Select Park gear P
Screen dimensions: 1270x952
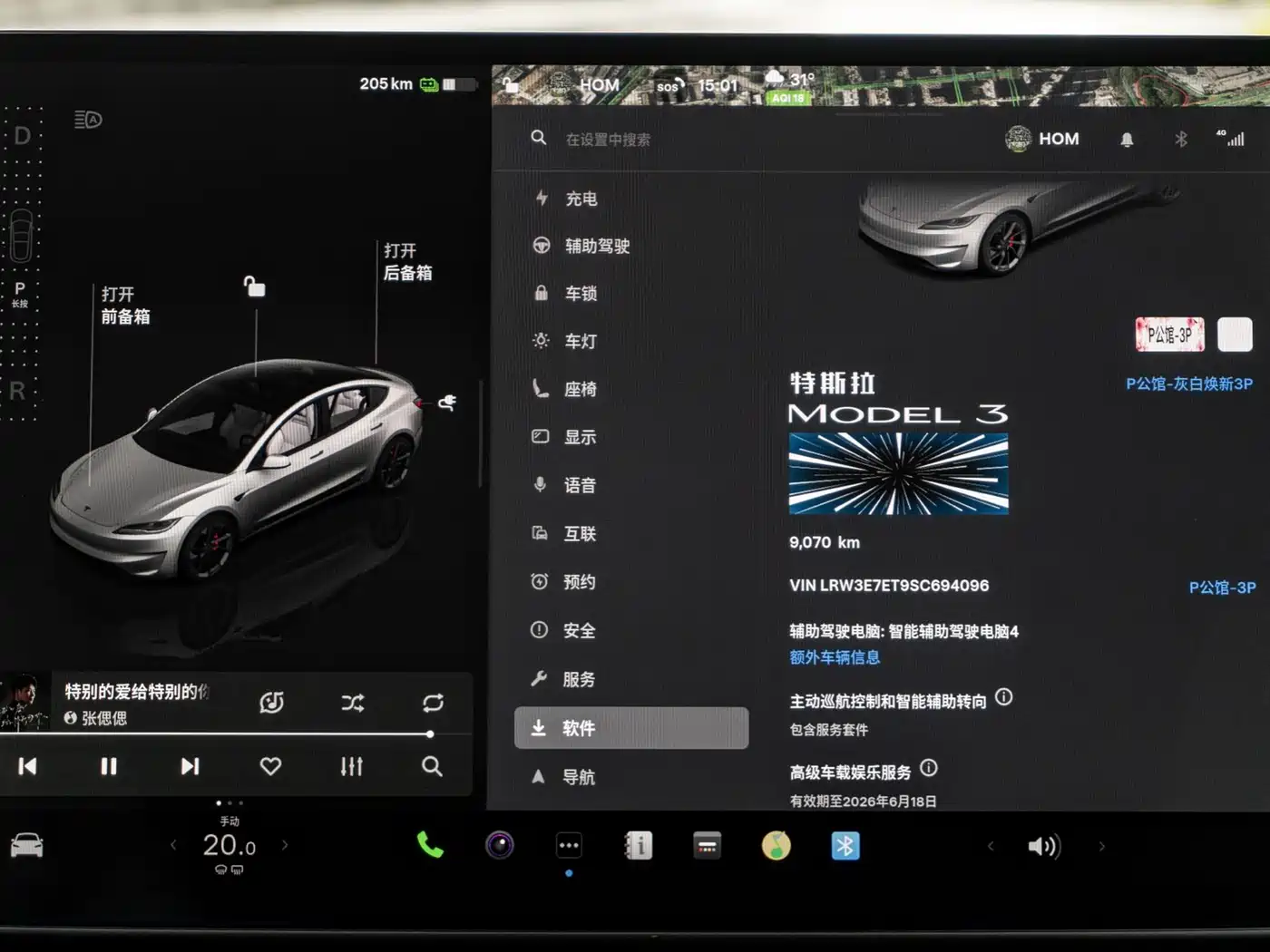tap(20, 293)
